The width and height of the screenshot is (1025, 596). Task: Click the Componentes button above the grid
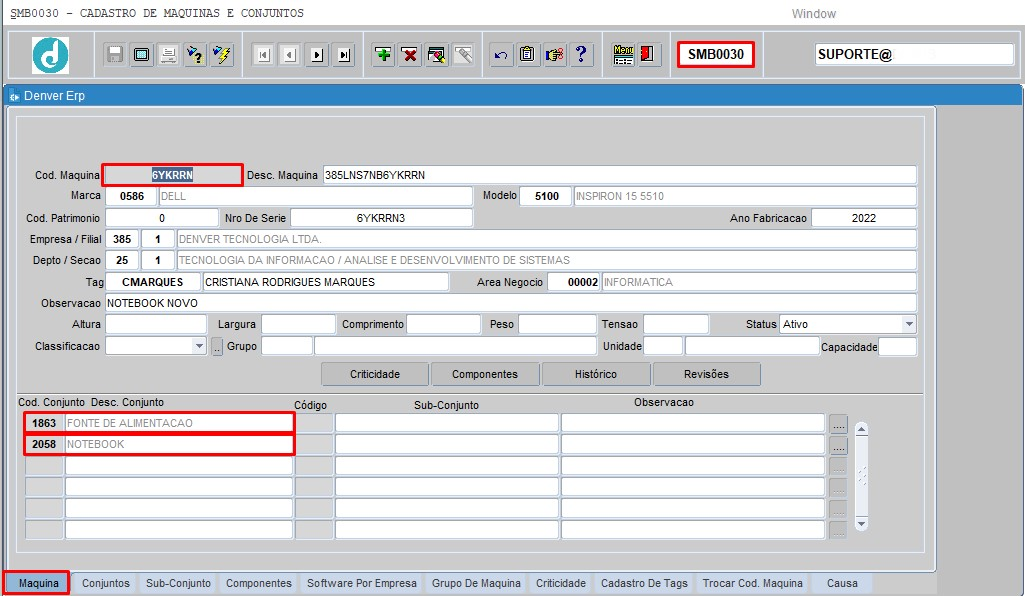(484, 374)
